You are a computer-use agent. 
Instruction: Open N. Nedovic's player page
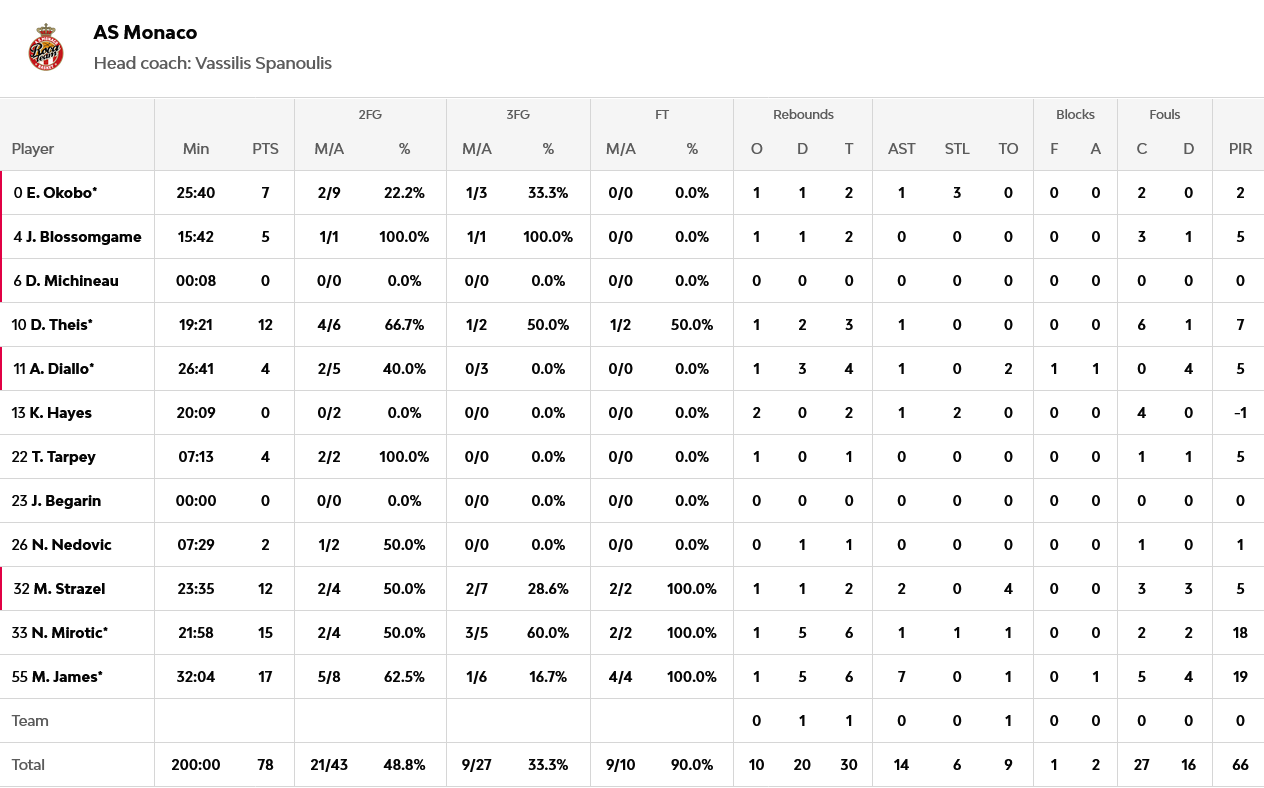pos(71,545)
